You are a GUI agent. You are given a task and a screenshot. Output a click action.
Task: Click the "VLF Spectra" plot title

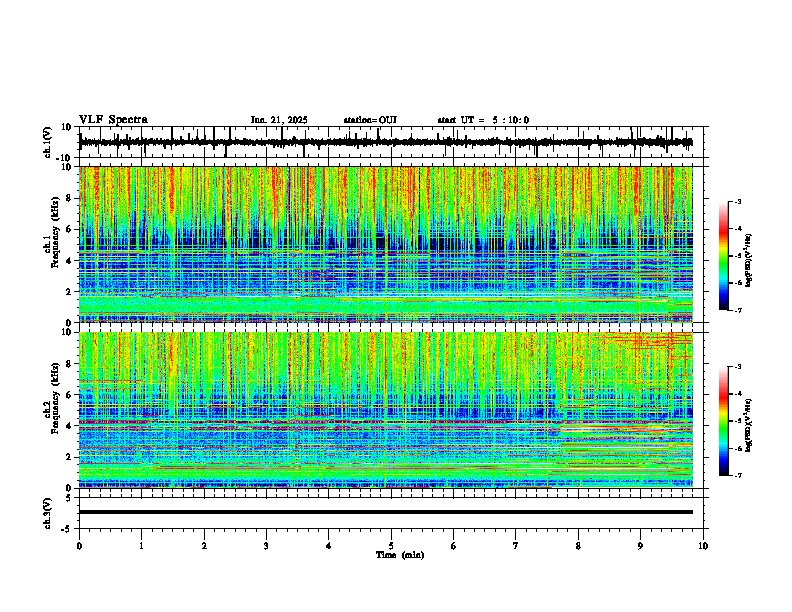click(x=113, y=120)
